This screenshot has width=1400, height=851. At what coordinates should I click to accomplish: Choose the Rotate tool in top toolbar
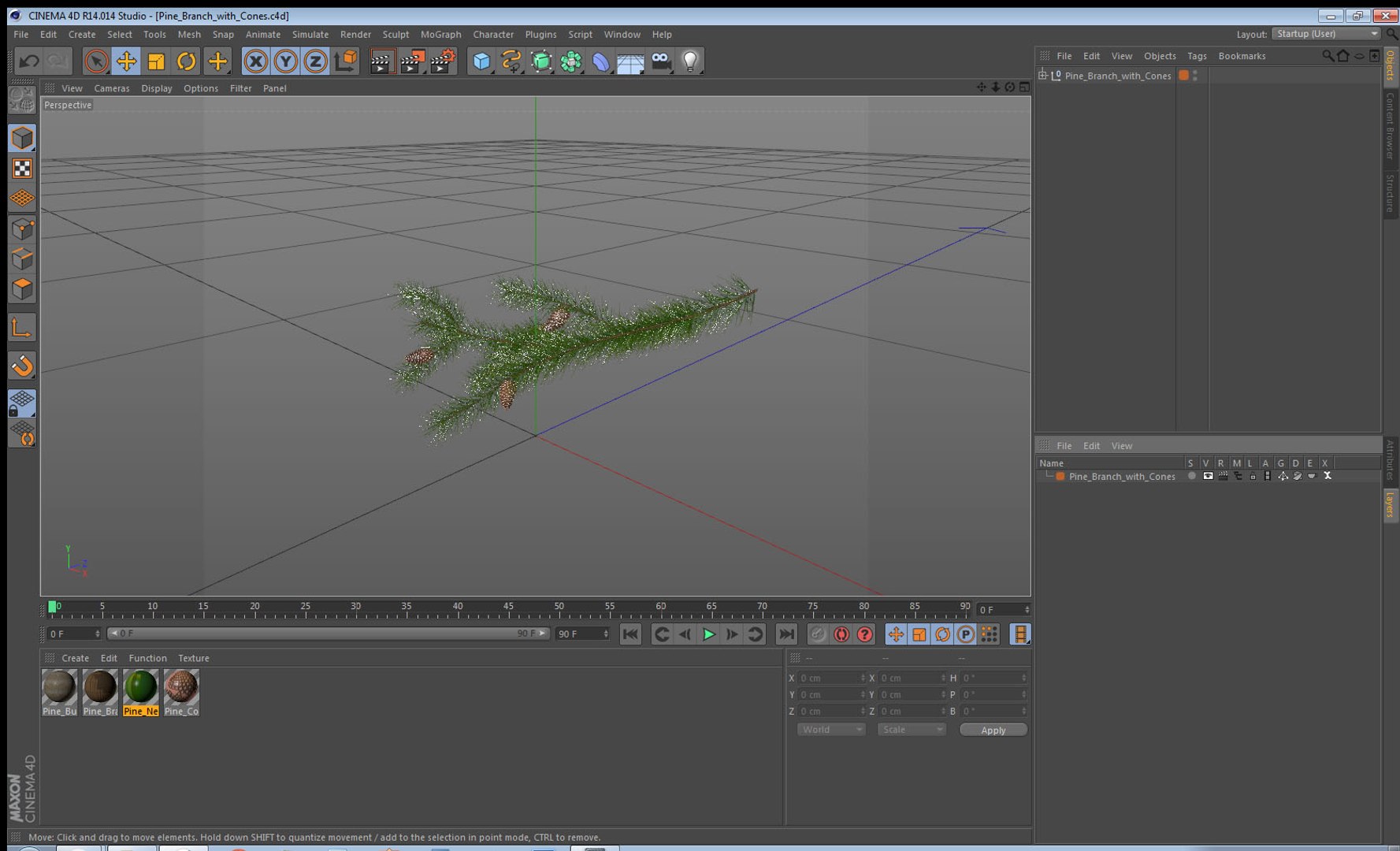click(x=186, y=61)
